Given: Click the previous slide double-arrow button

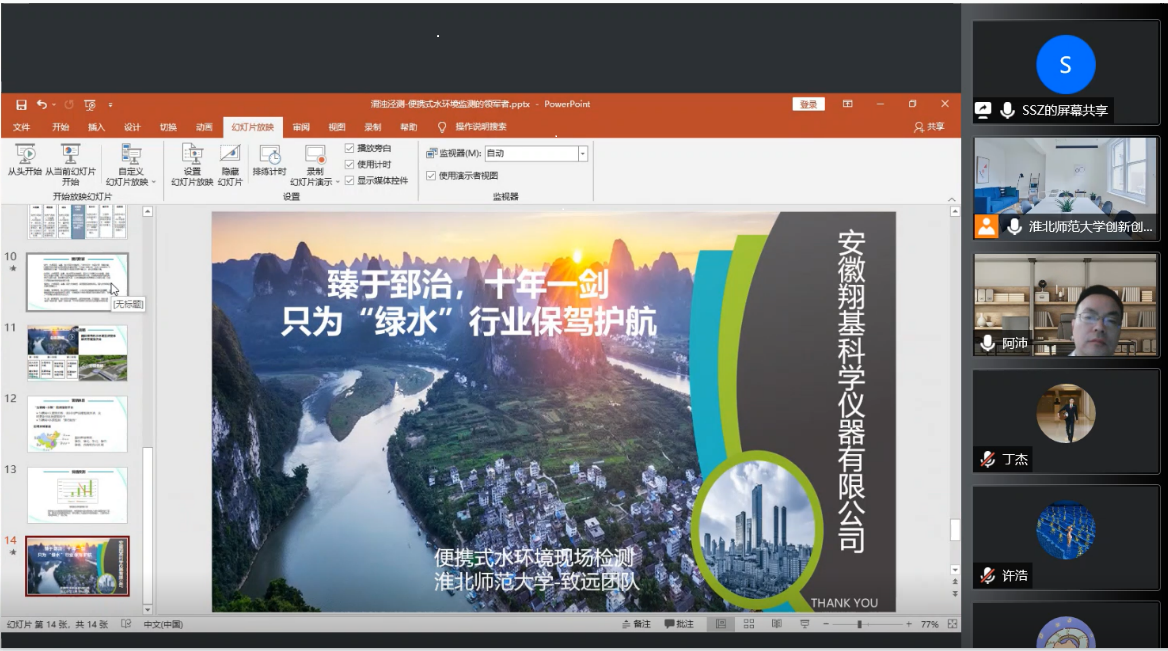Looking at the screenshot, I should coord(955,582).
